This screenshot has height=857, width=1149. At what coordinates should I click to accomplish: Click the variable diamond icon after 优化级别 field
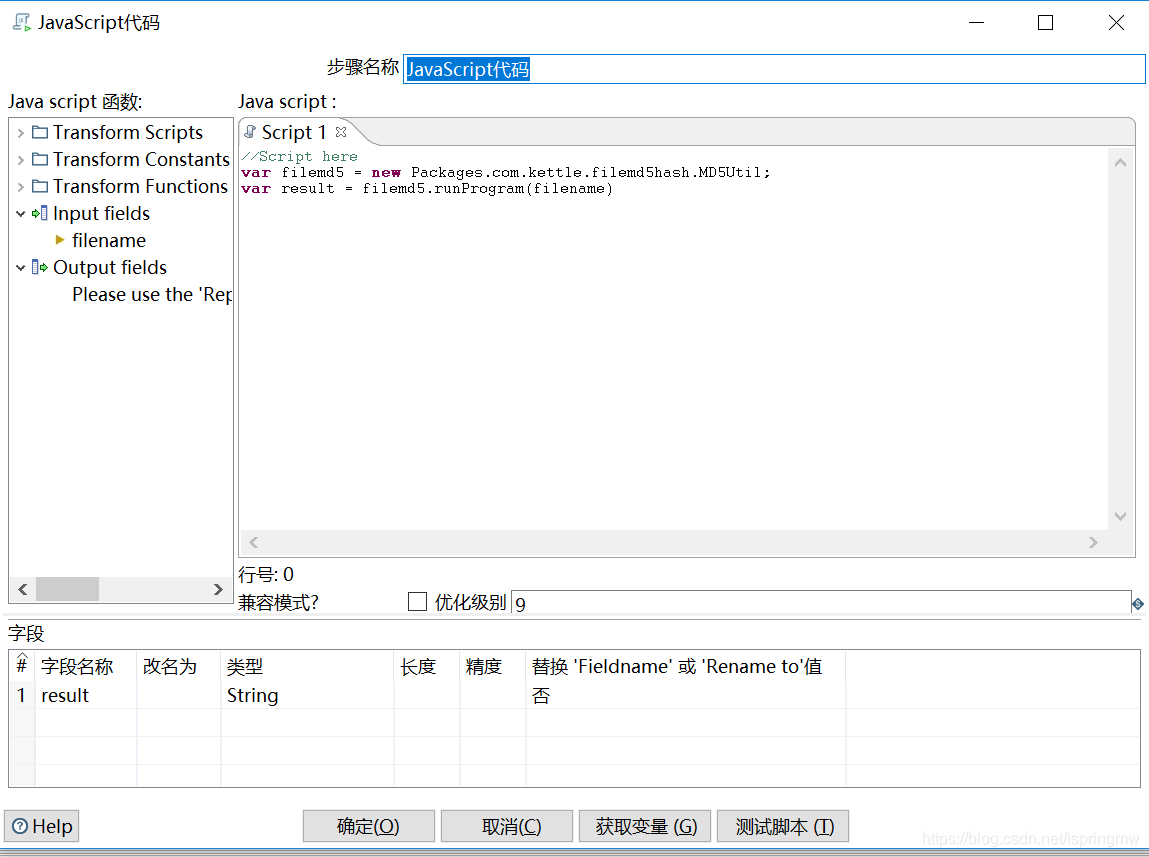[x=1139, y=601]
